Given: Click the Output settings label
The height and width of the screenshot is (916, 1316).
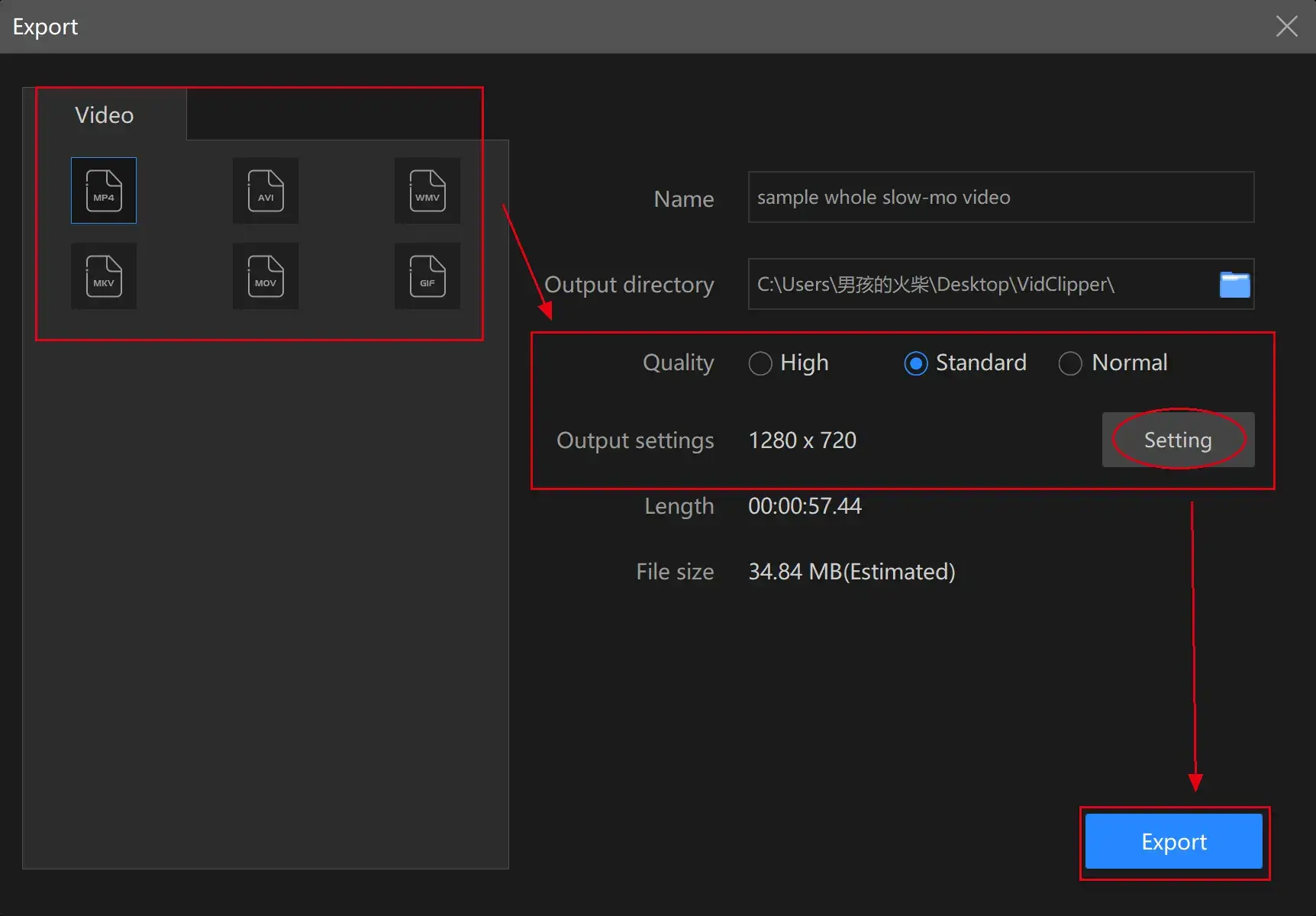Looking at the screenshot, I should (x=635, y=440).
